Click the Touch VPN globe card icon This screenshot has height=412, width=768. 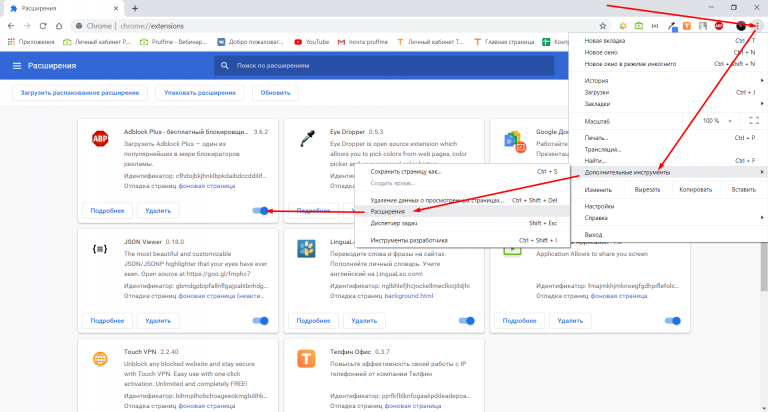tap(100, 359)
